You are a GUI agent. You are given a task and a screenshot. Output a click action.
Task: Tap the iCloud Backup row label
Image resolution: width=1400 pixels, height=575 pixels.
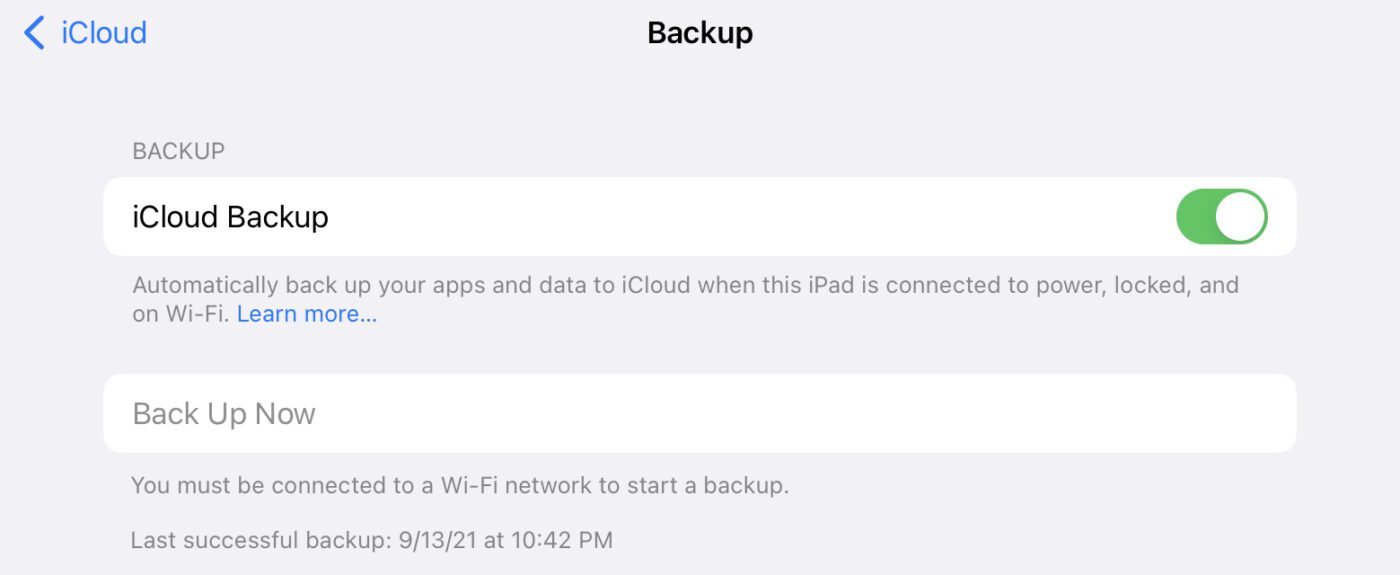pyautogui.click(x=231, y=217)
